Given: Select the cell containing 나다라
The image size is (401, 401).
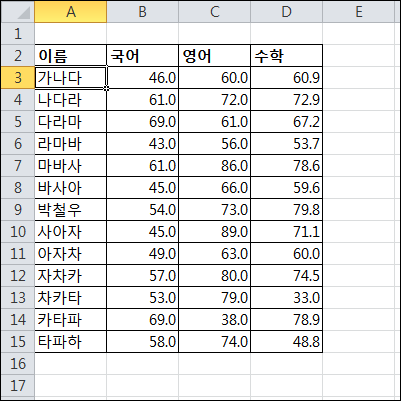Looking at the screenshot, I should [x=71, y=100].
